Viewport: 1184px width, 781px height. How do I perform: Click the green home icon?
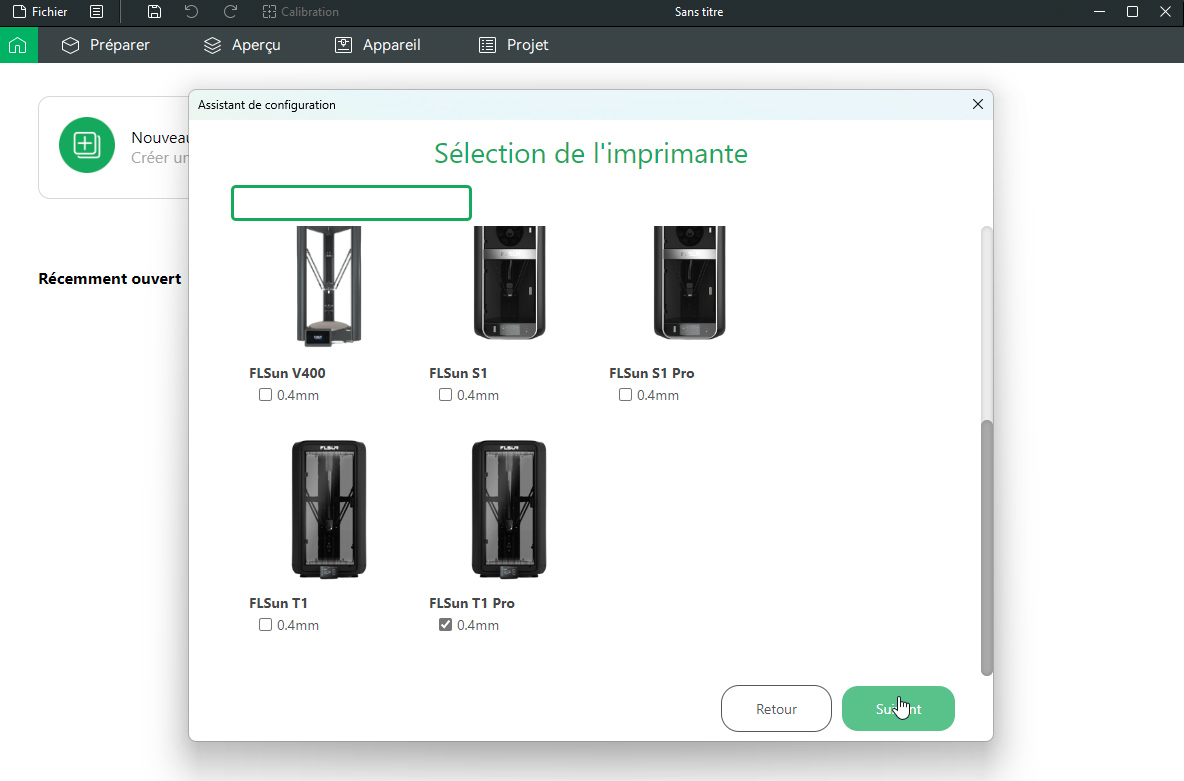point(18,45)
